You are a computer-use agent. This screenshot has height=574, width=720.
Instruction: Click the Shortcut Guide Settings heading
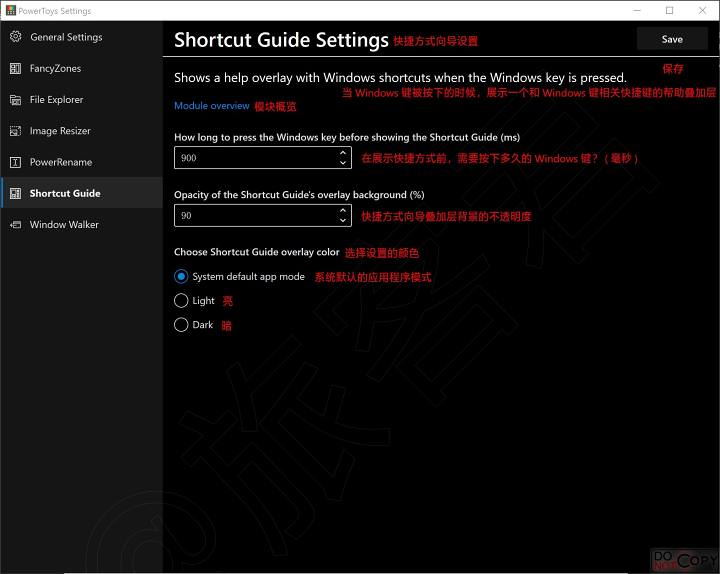(281, 40)
